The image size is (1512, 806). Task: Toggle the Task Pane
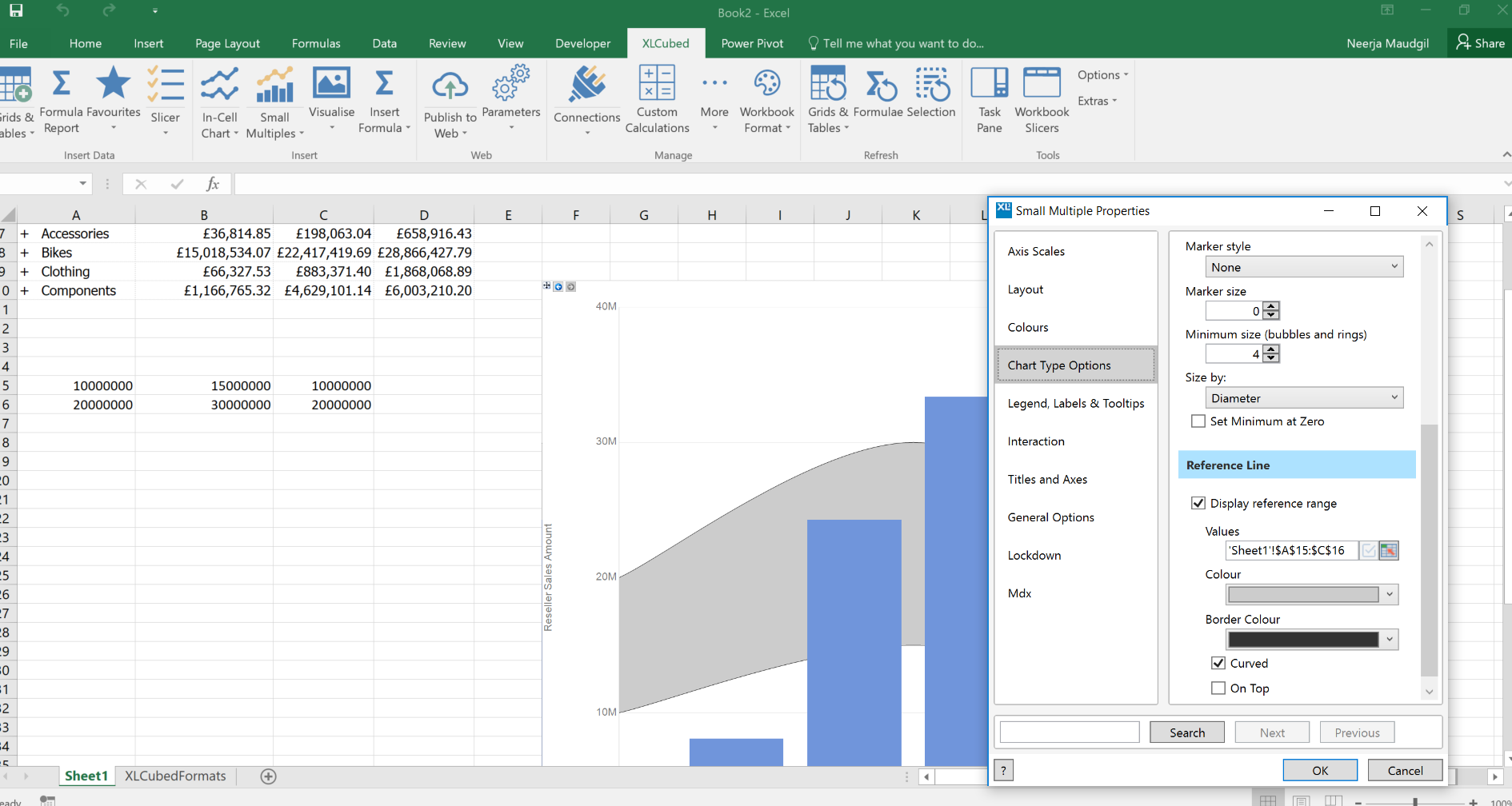pyautogui.click(x=990, y=99)
